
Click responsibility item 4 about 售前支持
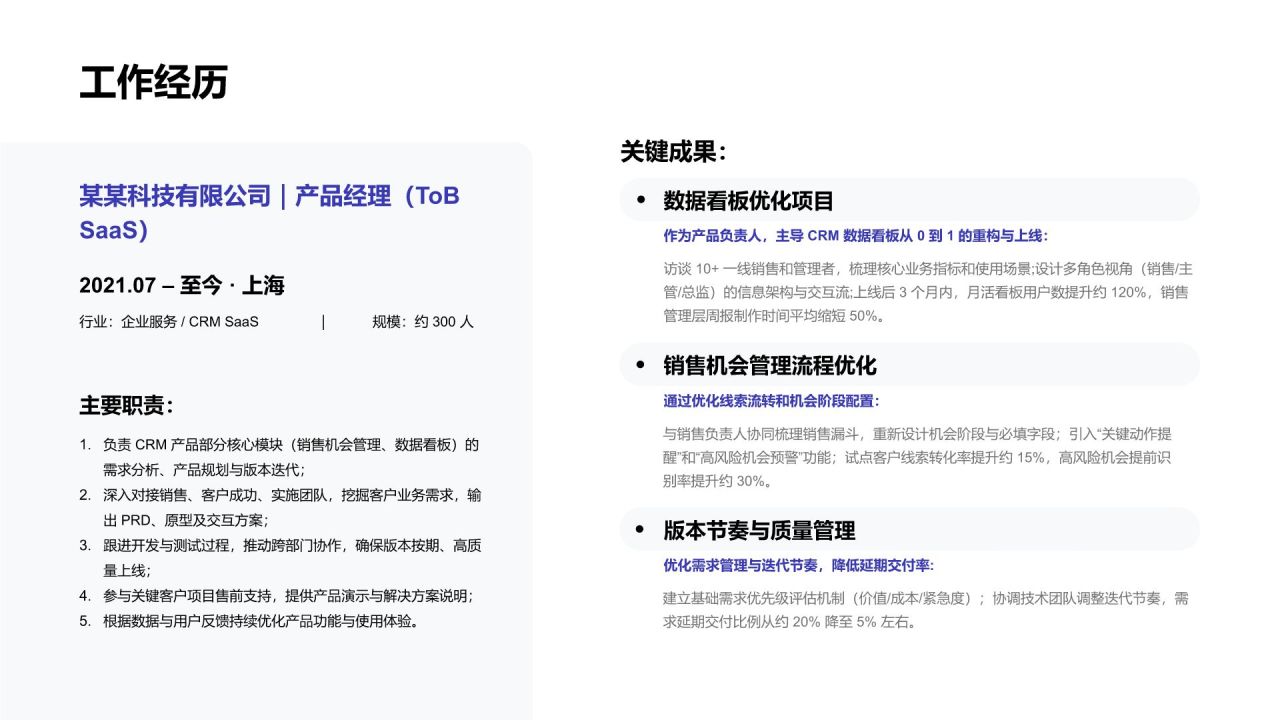[276, 596]
